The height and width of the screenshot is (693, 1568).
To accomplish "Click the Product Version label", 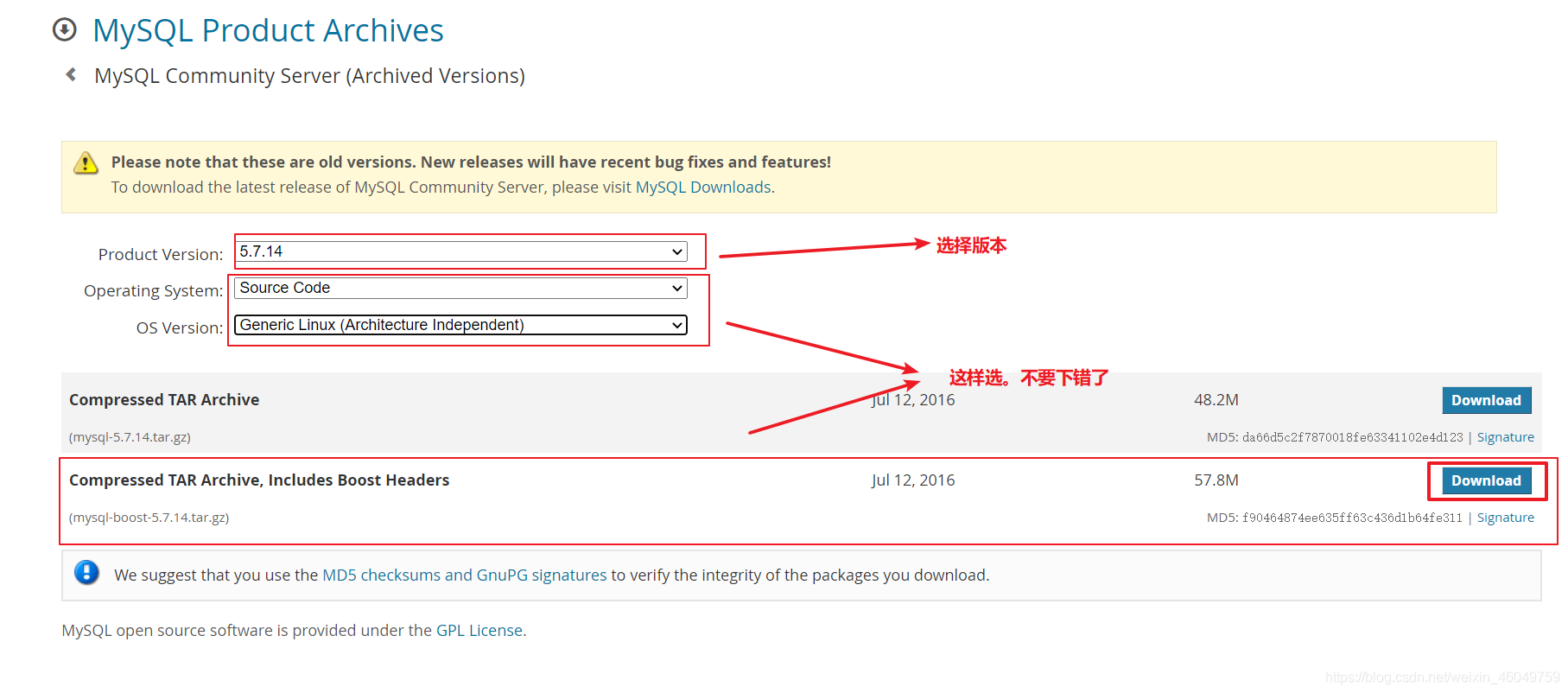I will [161, 255].
